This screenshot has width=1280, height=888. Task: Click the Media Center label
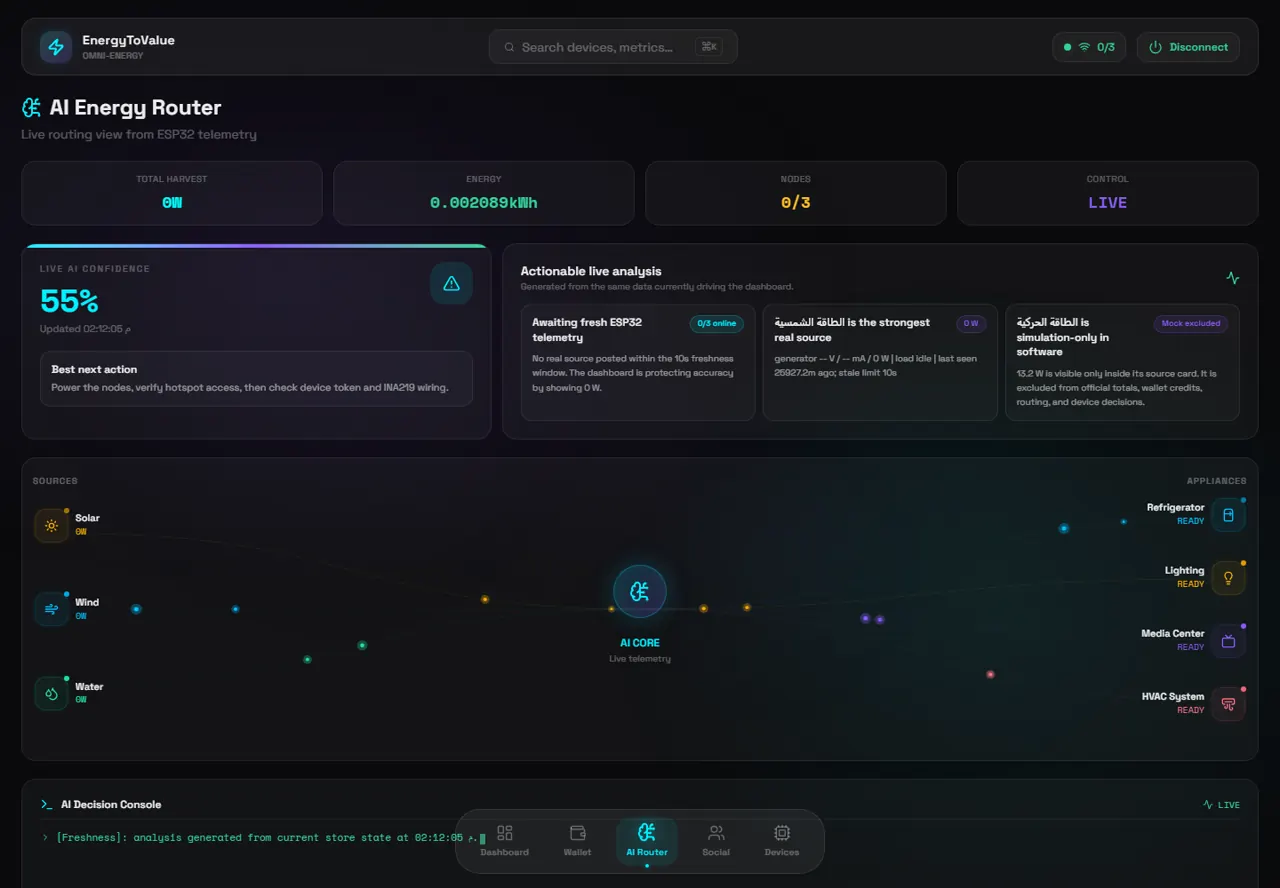[1173, 634]
